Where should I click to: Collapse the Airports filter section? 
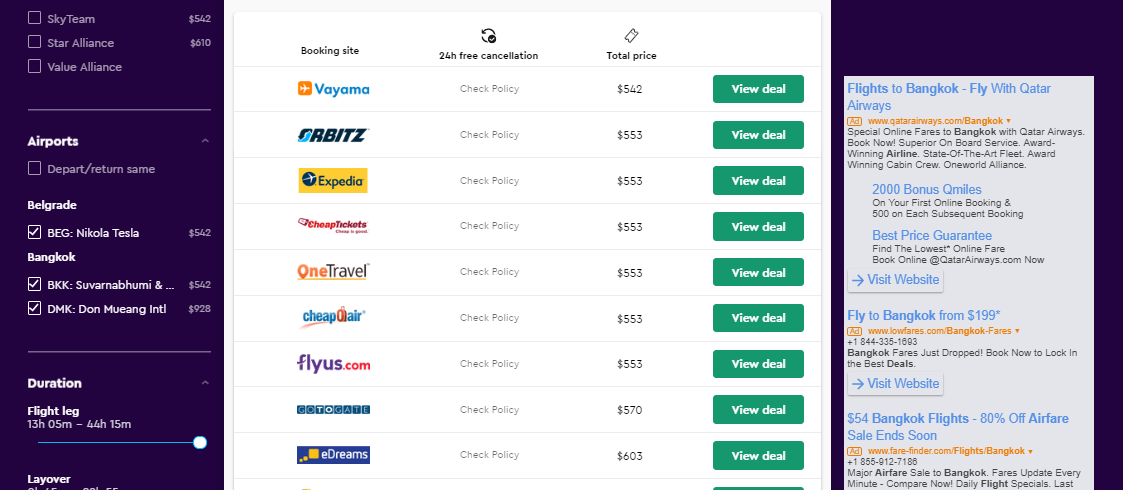205,141
